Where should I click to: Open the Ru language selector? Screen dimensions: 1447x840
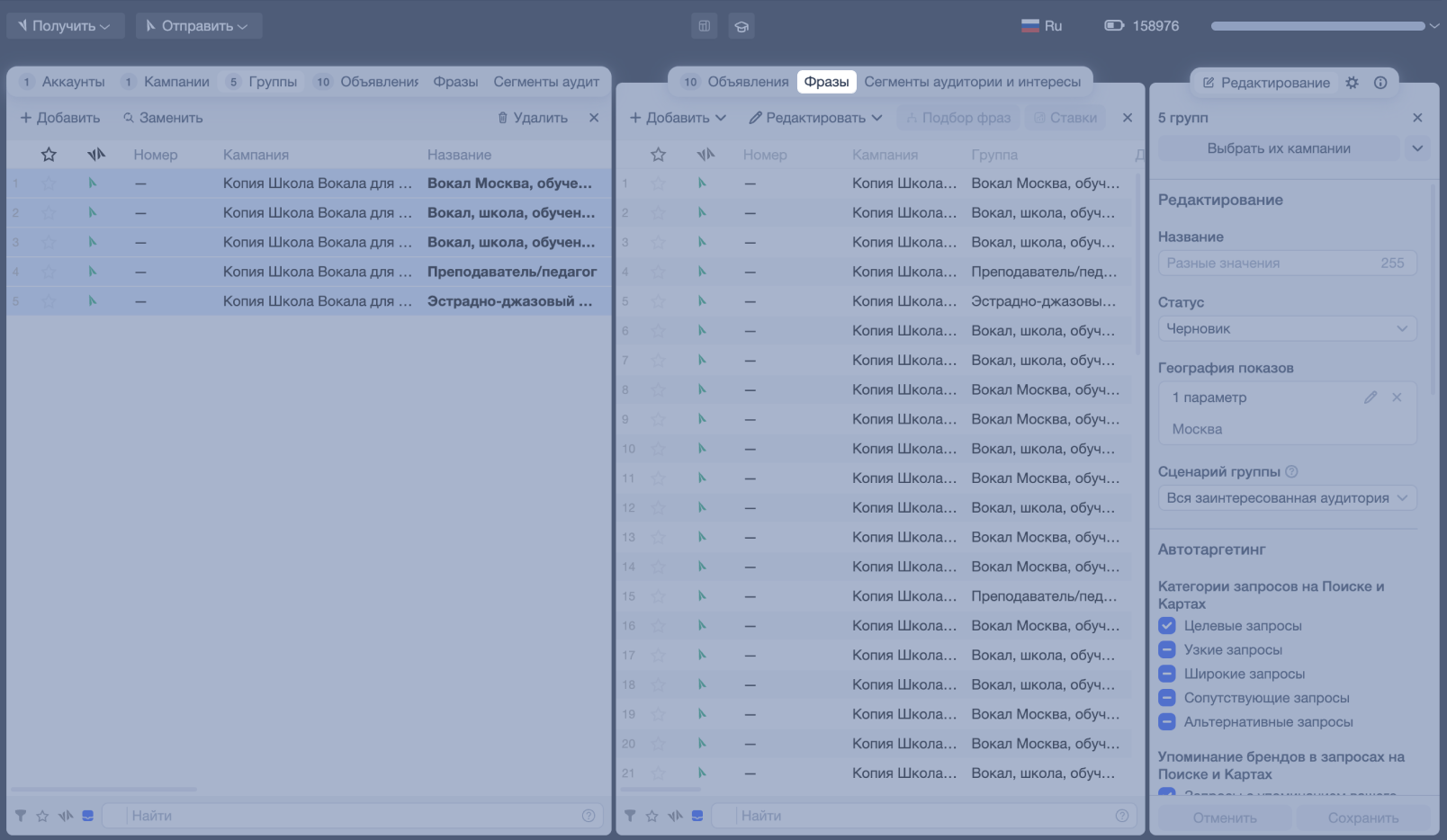(x=1042, y=26)
